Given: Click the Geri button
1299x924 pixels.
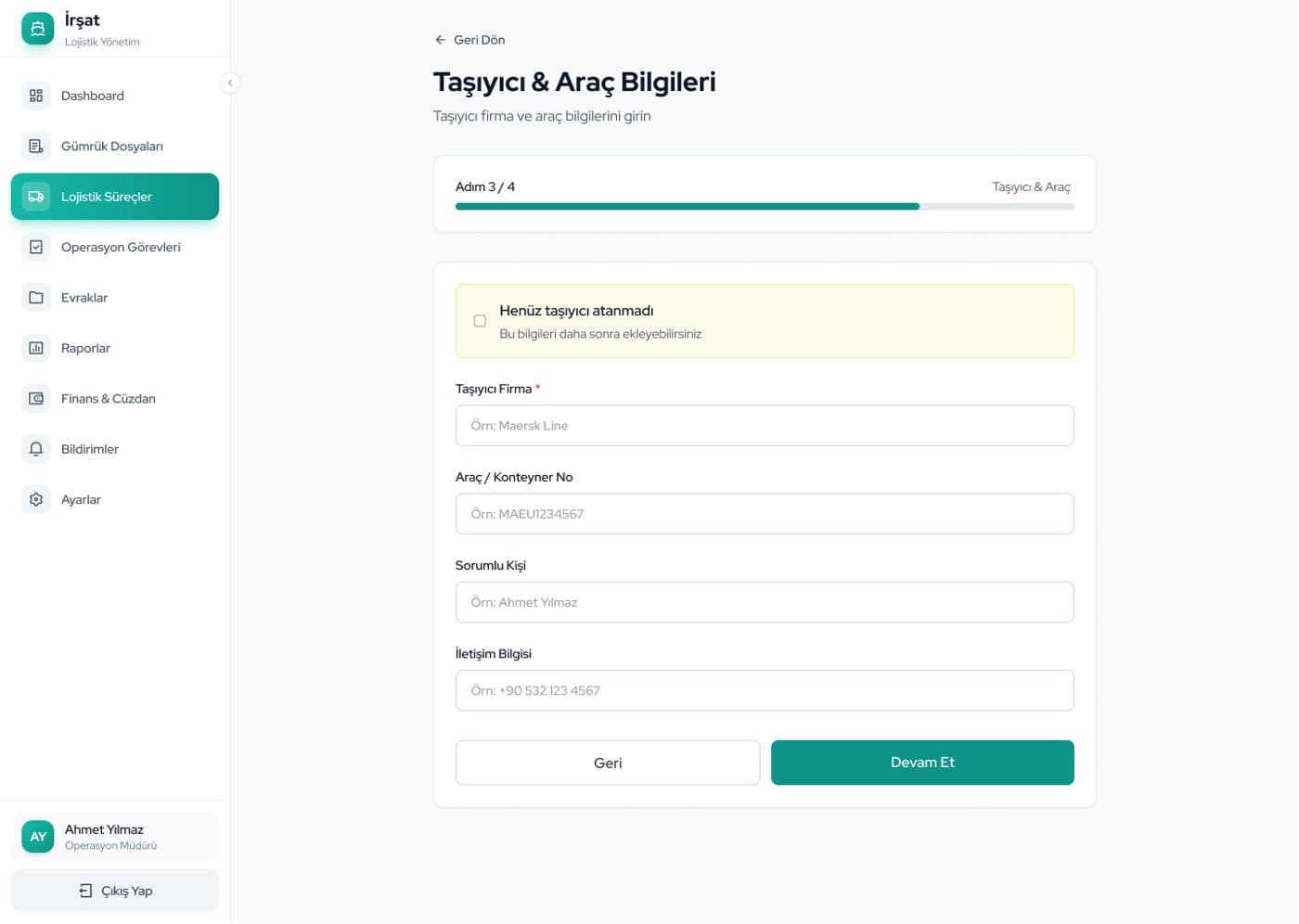Looking at the screenshot, I should point(608,763).
